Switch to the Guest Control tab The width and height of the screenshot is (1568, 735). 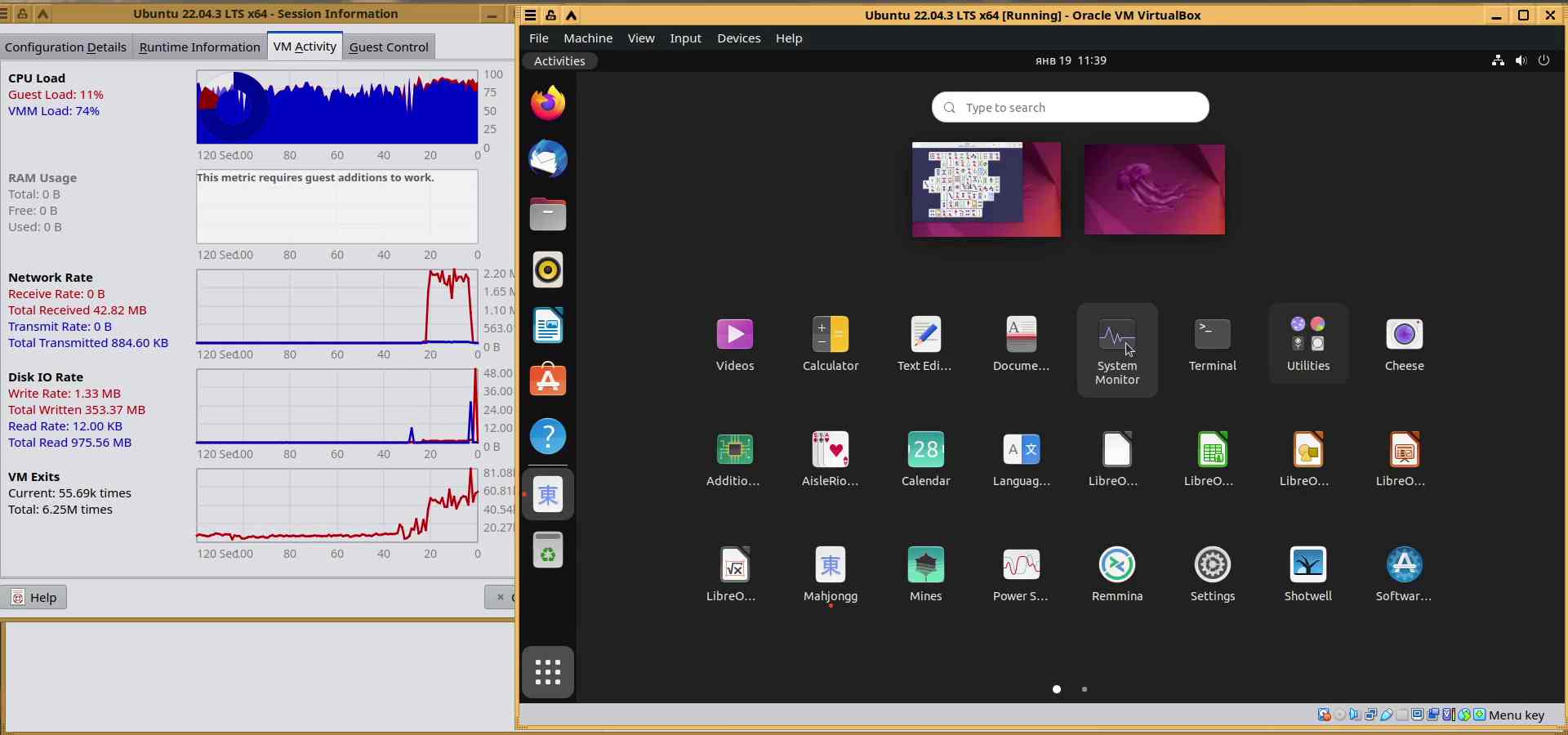[389, 47]
